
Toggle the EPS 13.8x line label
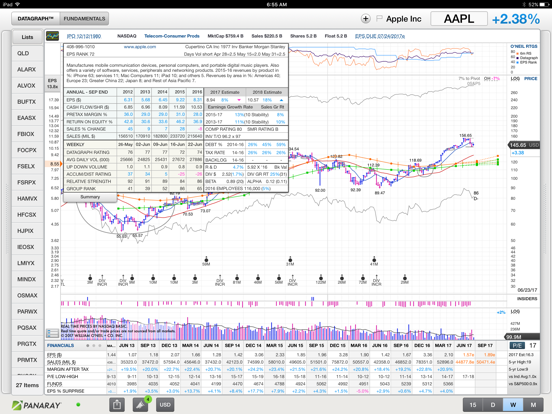(x=52, y=83)
